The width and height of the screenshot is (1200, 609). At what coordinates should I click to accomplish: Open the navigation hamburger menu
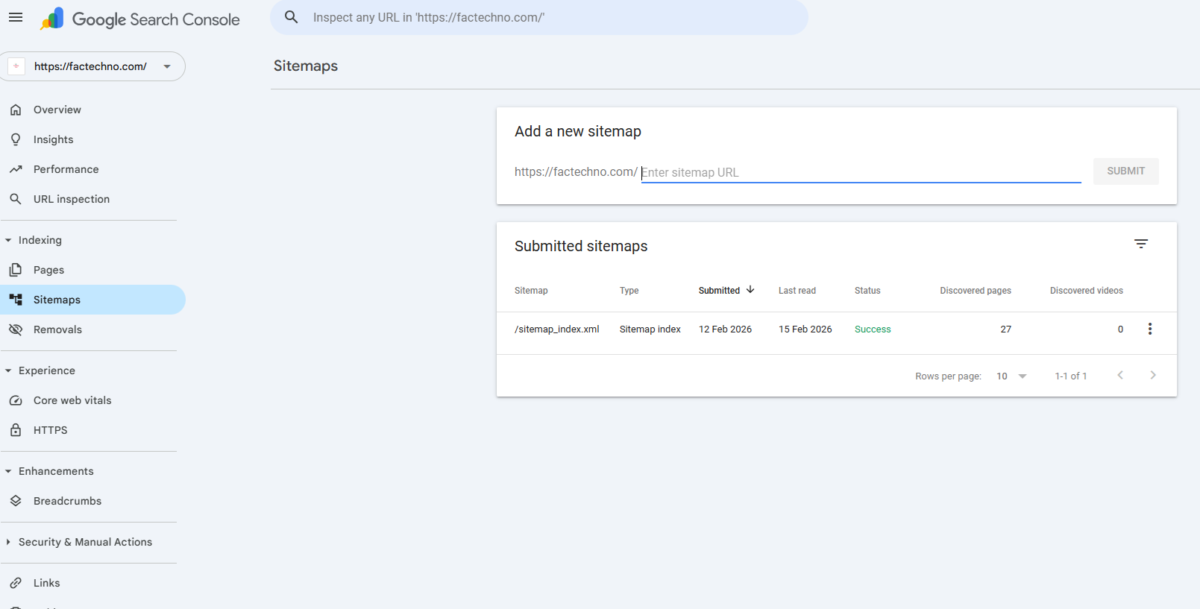15,16
